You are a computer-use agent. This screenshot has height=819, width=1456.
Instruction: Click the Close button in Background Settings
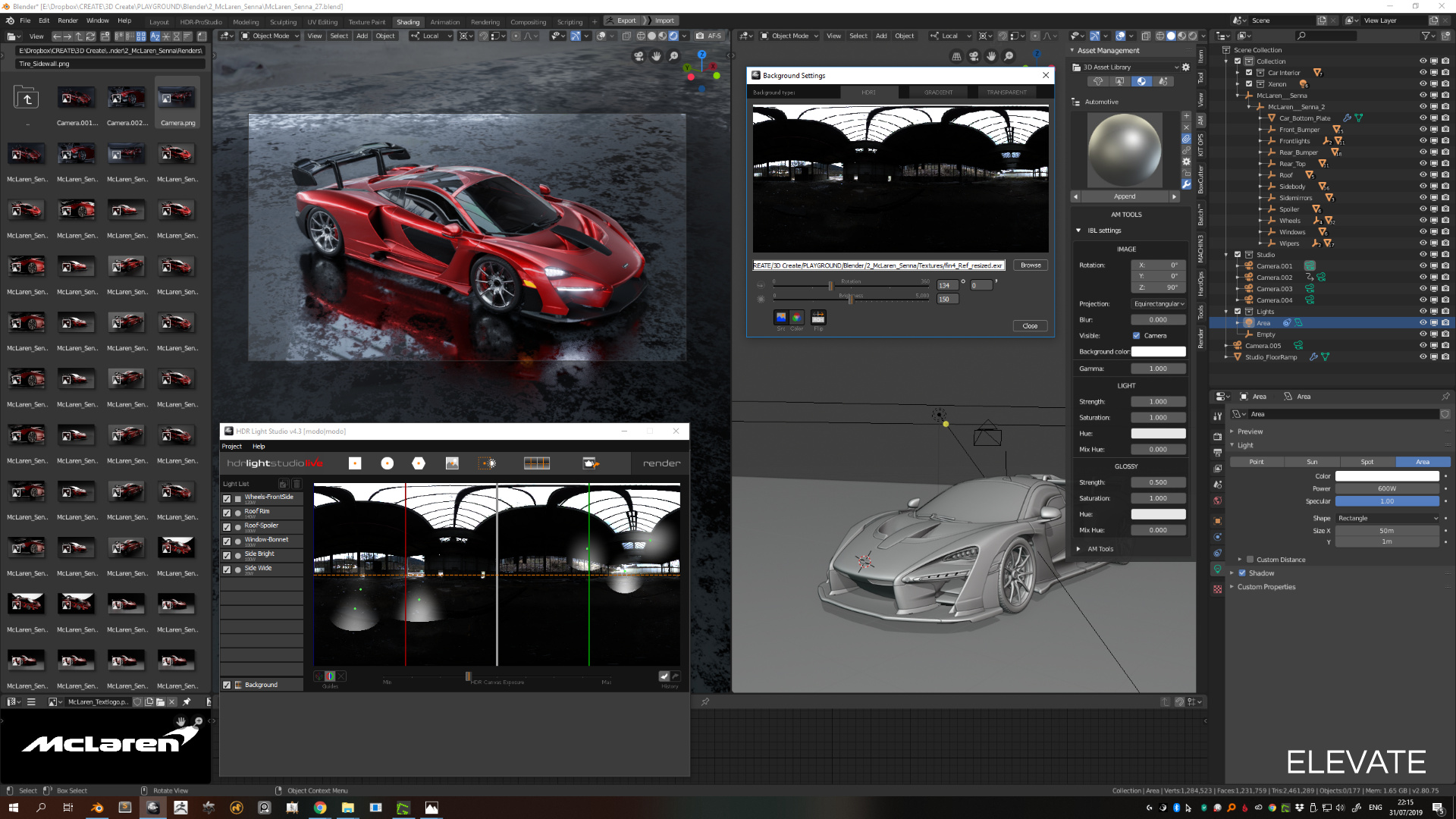[1030, 326]
